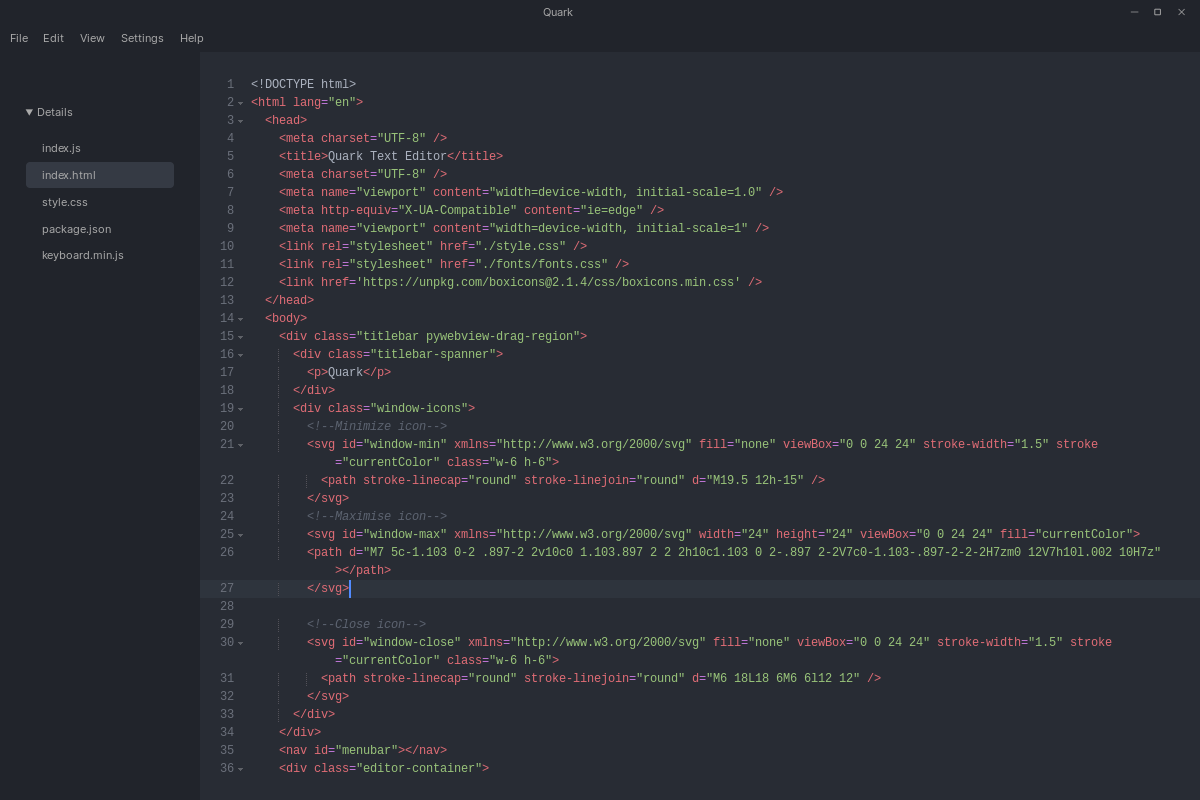Fold the window-icons div on line 19
The width and height of the screenshot is (1200, 800).
[240, 407]
